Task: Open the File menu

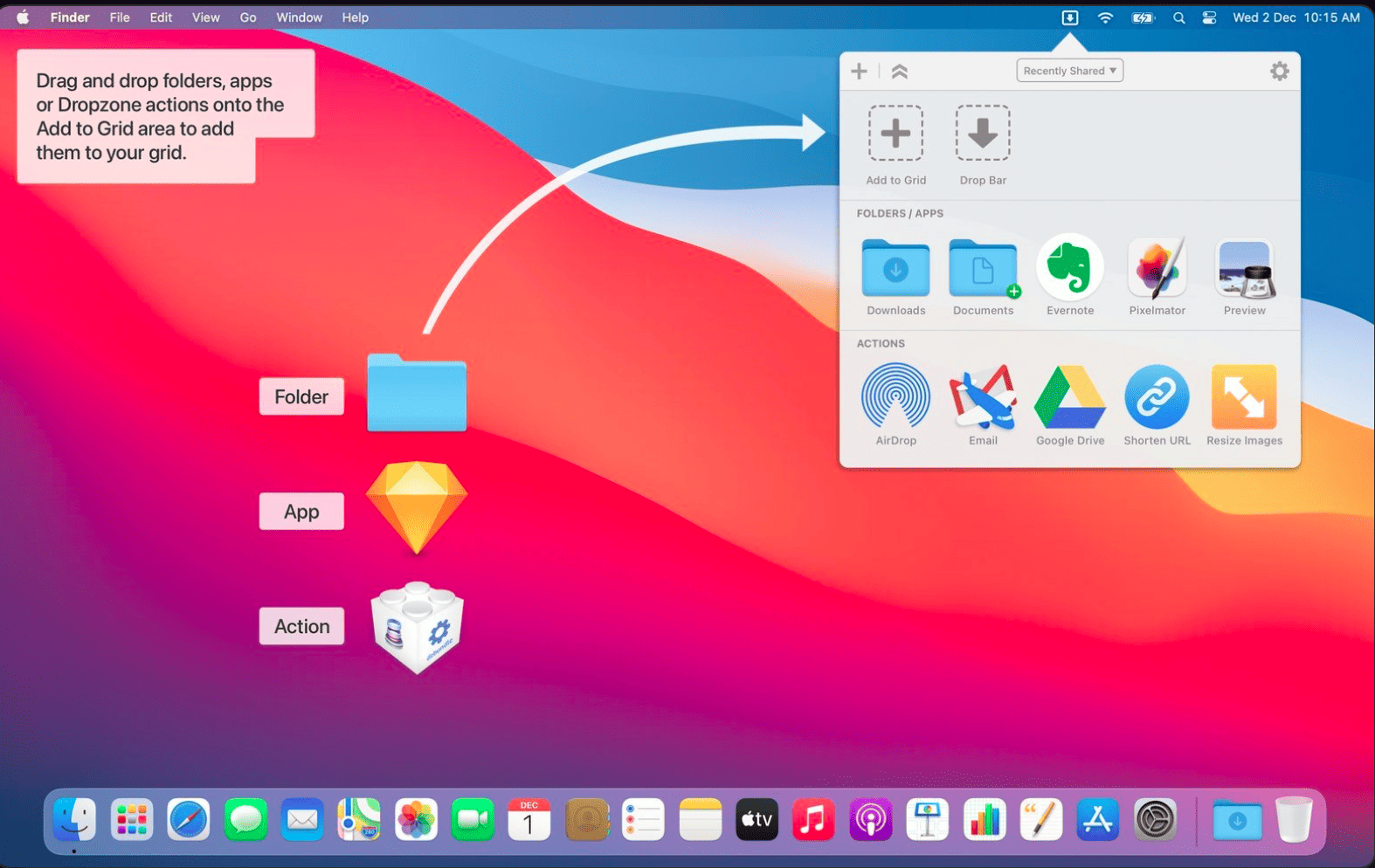Action: pyautogui.click(x=120, y=17)
